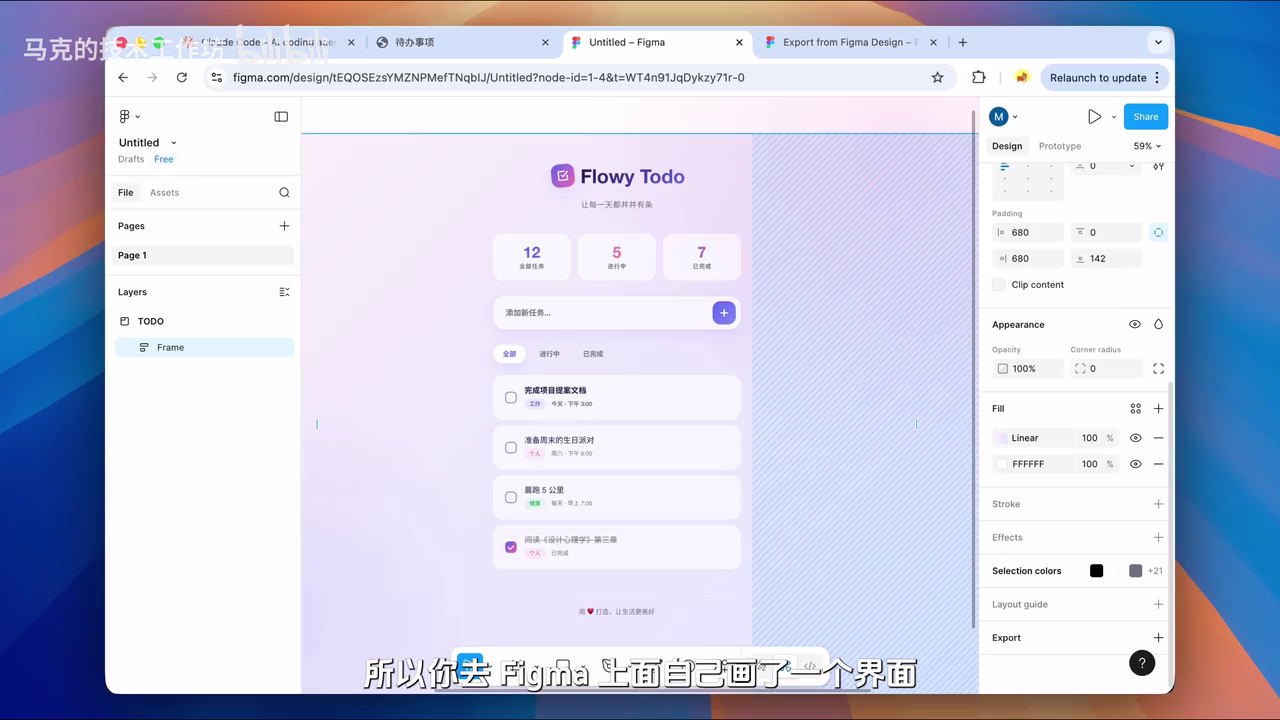Collapse the Layers list toggle
Image resolution: width=1280 pixels, height=720 pixels.
click(x=284, y=292)
